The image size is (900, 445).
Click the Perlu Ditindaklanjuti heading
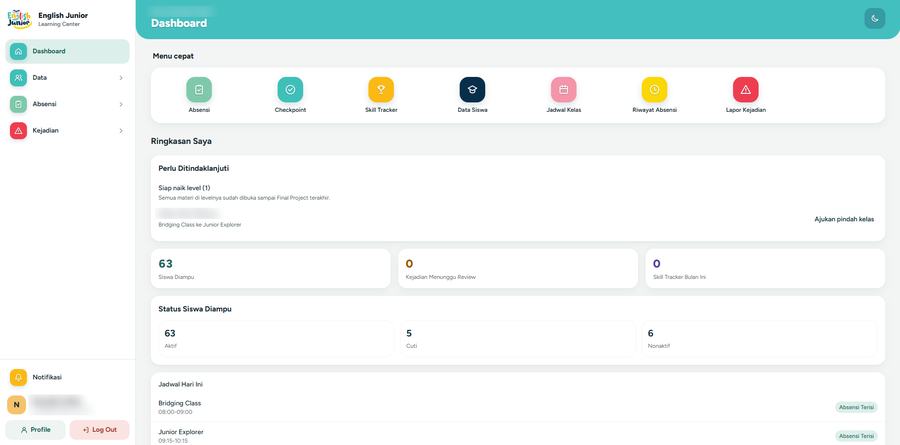click(194, 169)
